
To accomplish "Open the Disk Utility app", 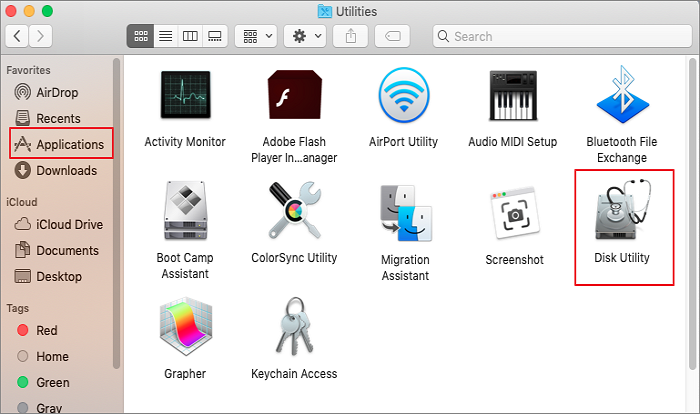I will [623, 214].
